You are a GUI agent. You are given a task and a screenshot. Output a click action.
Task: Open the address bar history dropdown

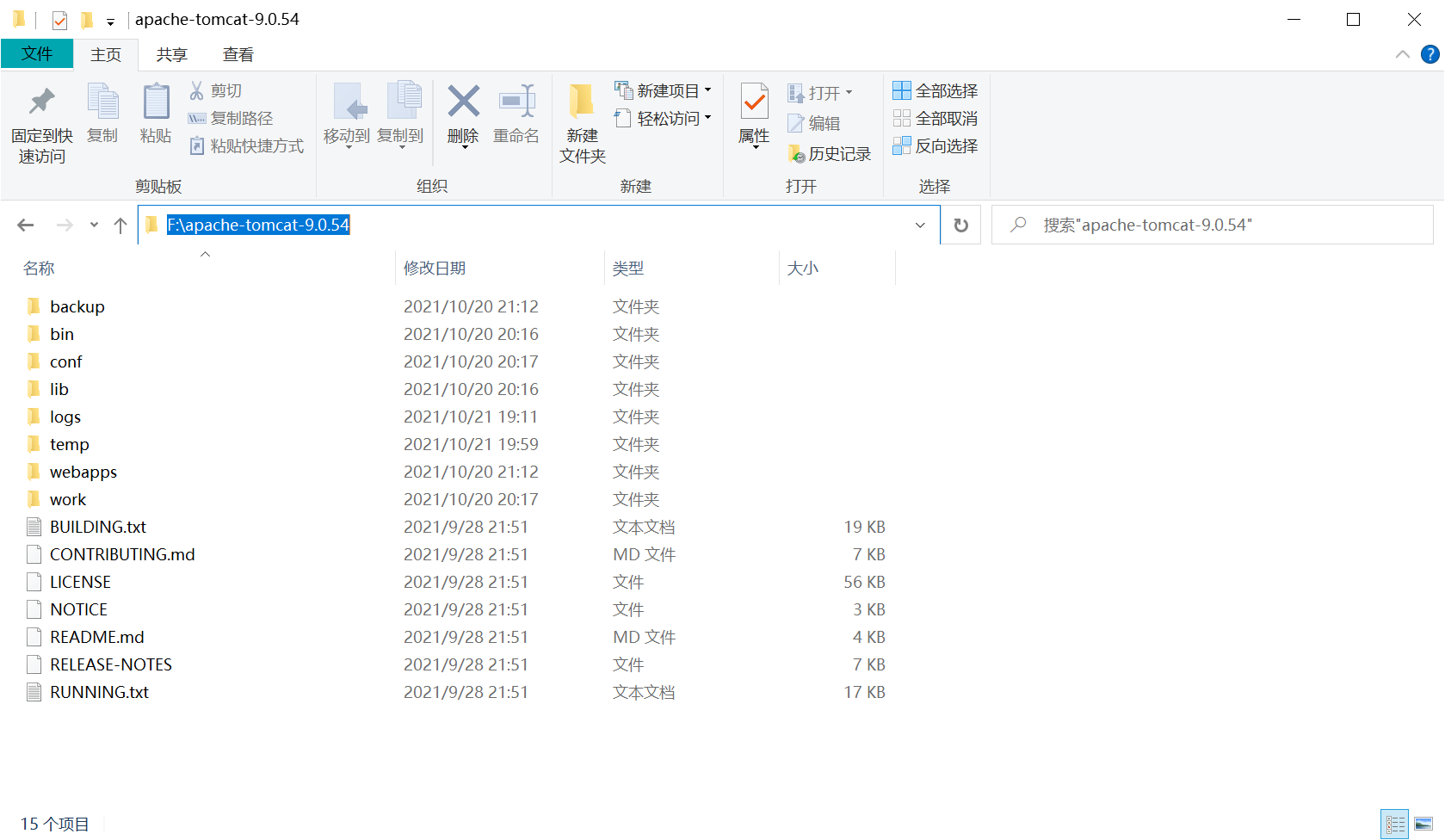(920, 225)
